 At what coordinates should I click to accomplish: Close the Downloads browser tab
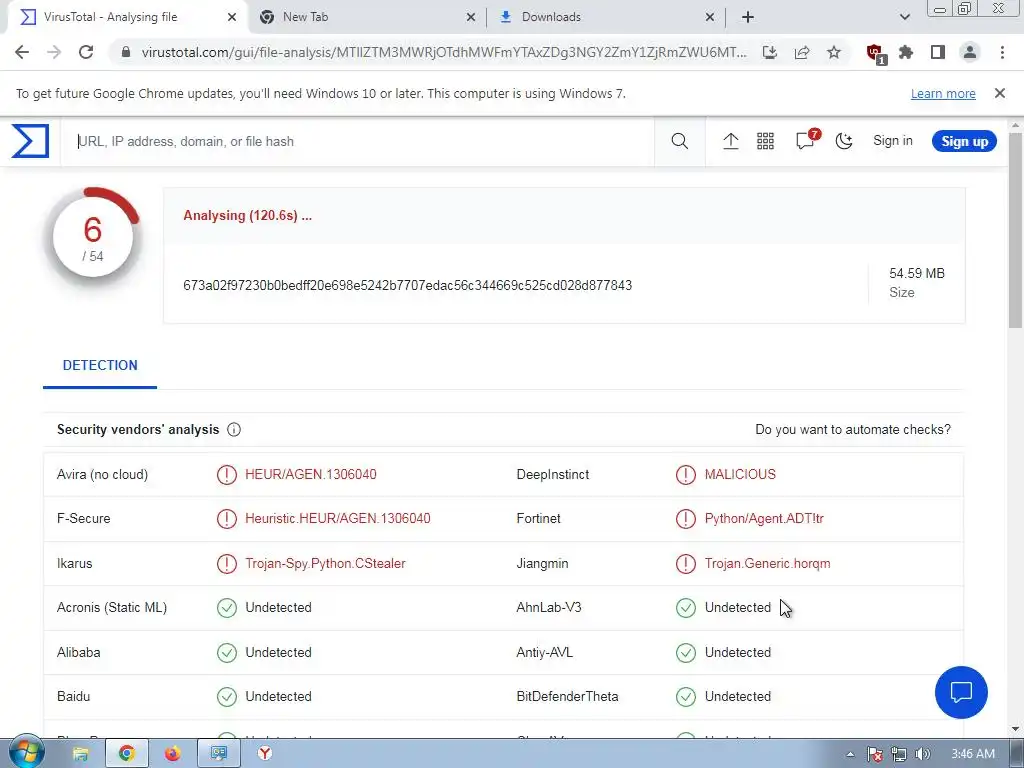pyautogui.click(x=710, y=18)
